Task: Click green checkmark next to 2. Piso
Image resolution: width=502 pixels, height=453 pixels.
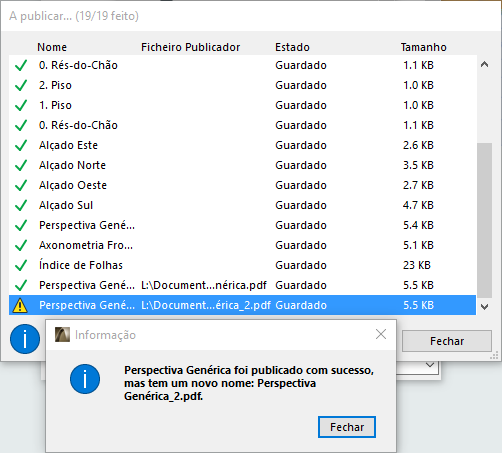Action: 21,85
